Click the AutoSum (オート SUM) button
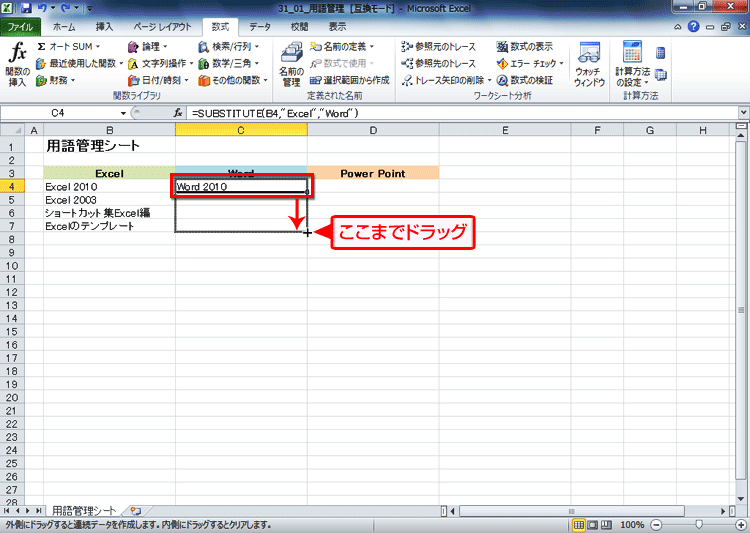Viewport: 750px width, 533px height. [68, 46]
